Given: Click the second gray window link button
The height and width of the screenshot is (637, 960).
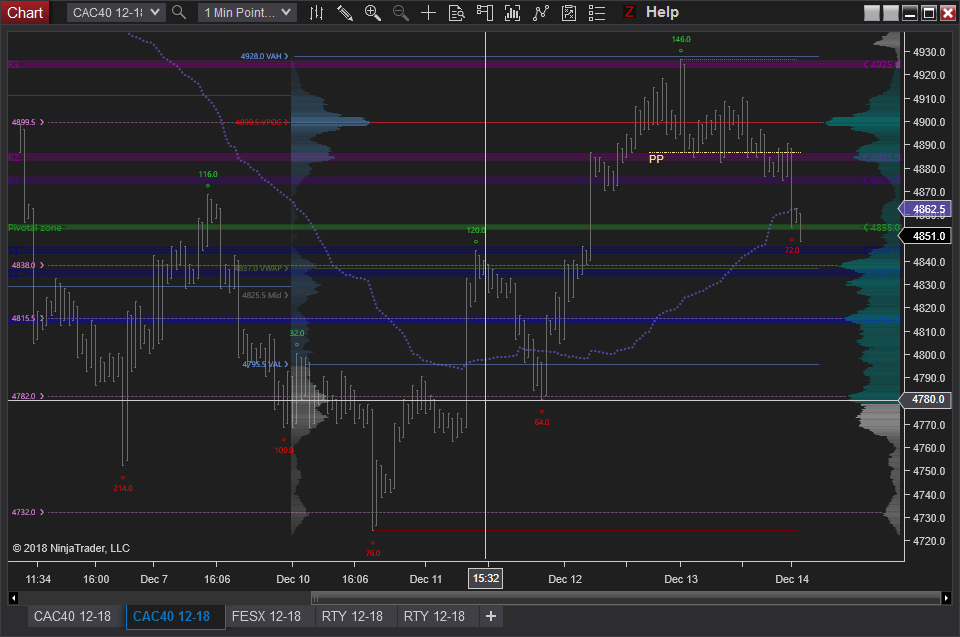Looking at the screenshot, I should pyautogui.click(x=891, y=12).
